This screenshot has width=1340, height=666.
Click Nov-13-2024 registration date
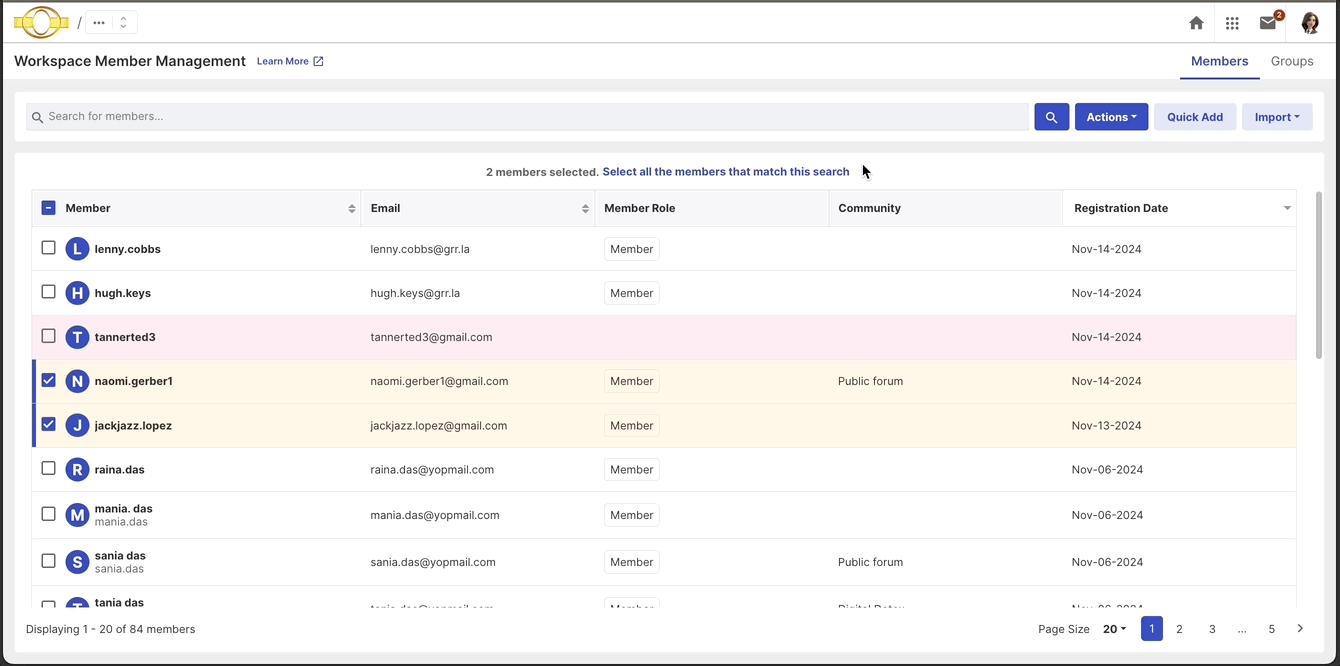[x=1106, y=425]
